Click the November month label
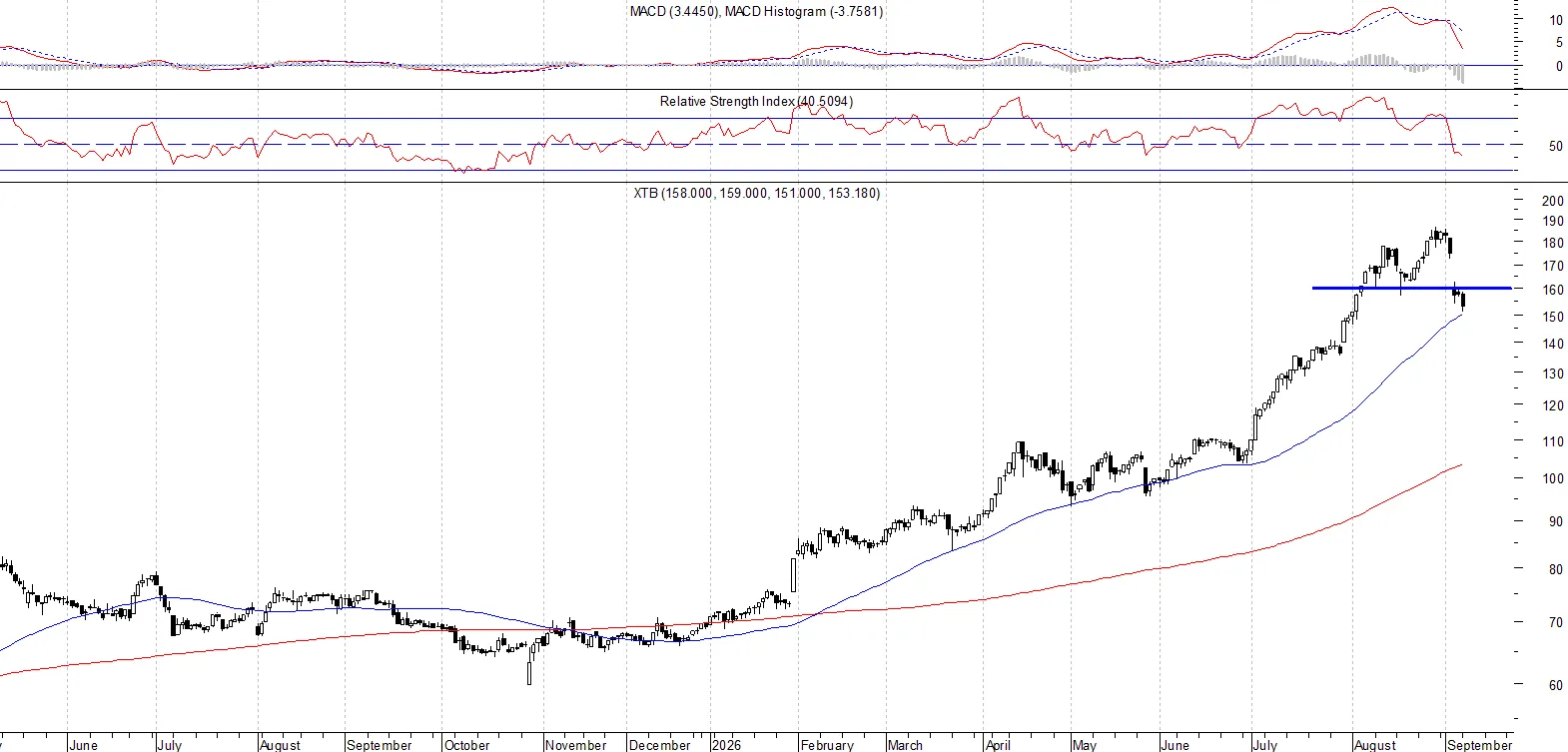 tap(575, 744)
